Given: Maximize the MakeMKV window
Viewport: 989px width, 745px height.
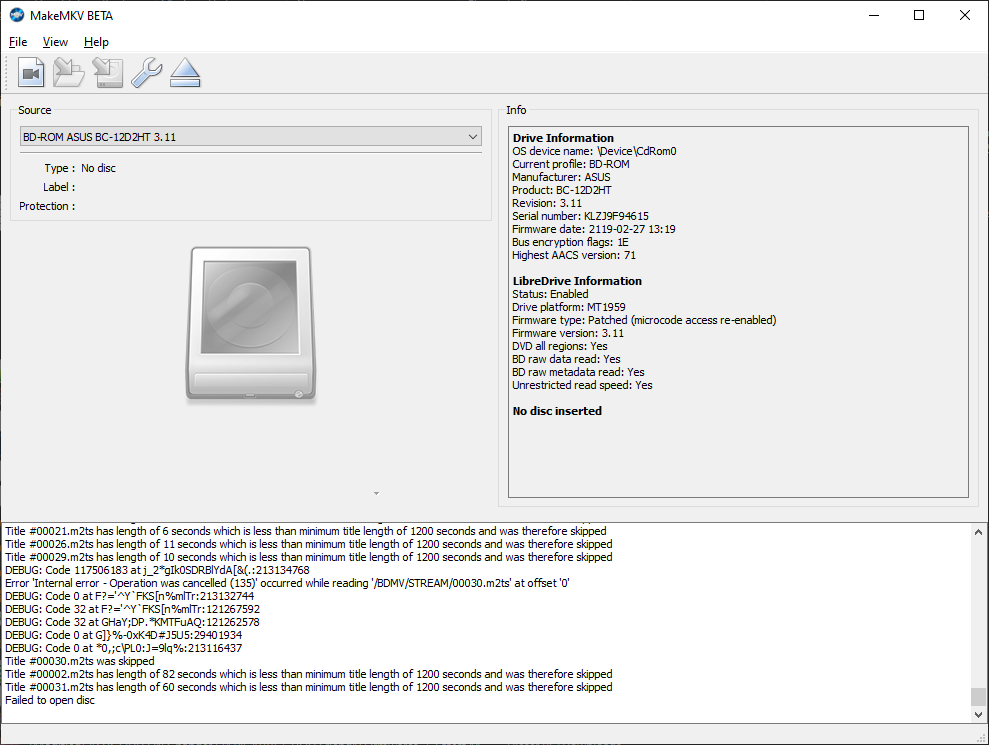Looking at the screenshot, I should (x=918, y=15).
